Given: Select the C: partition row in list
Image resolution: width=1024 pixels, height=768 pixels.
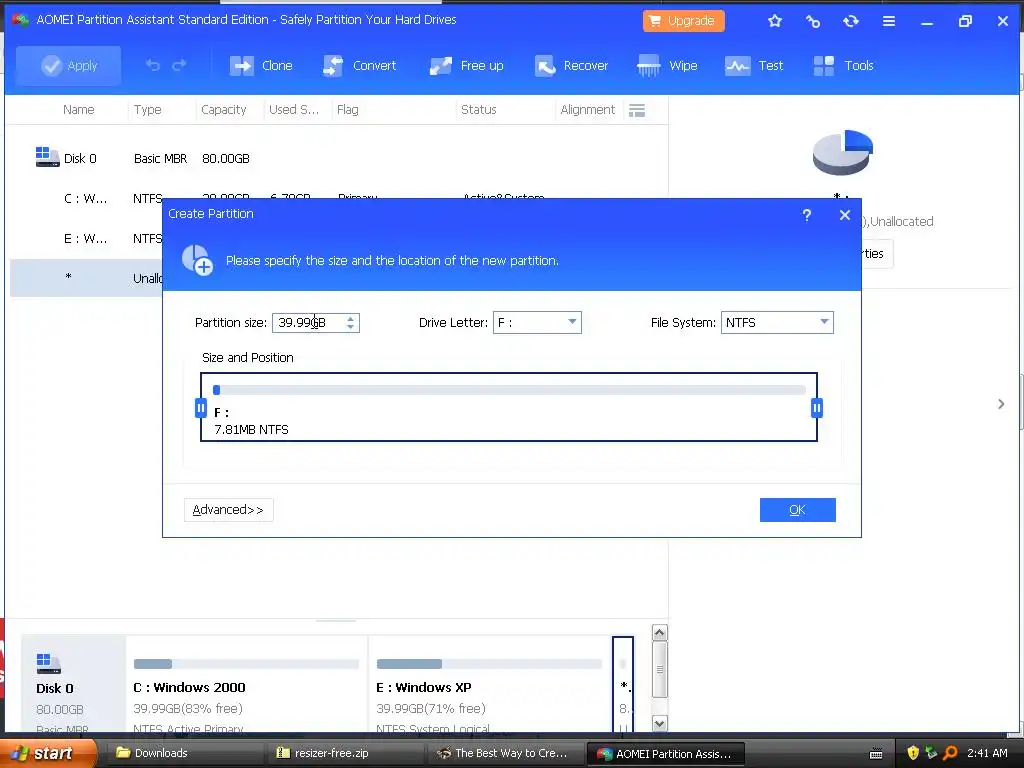Looking at the screenshot, I should tap(86, 199).
